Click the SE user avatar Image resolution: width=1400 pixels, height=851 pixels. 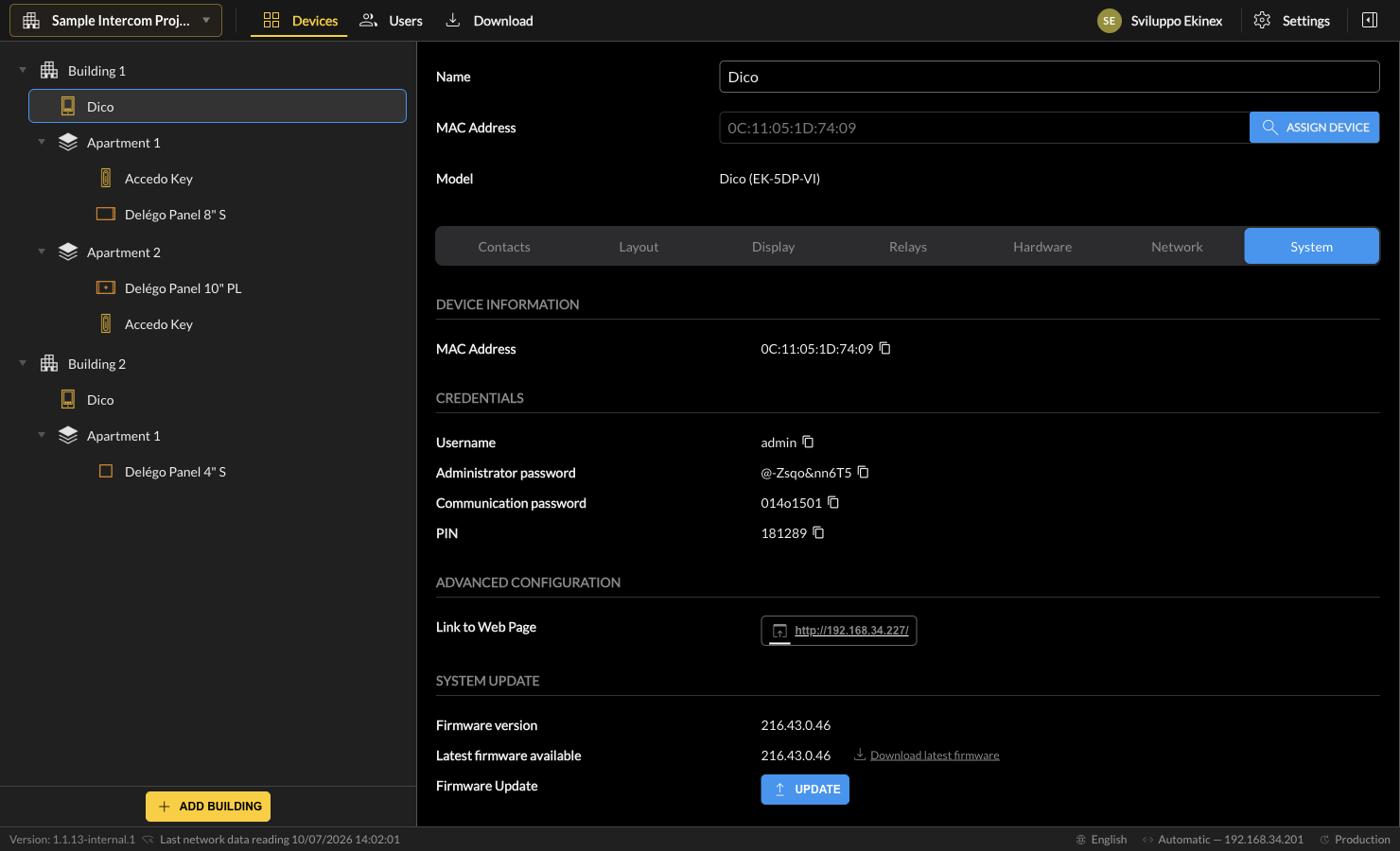pyautogui.click(x=1110, y=20)
